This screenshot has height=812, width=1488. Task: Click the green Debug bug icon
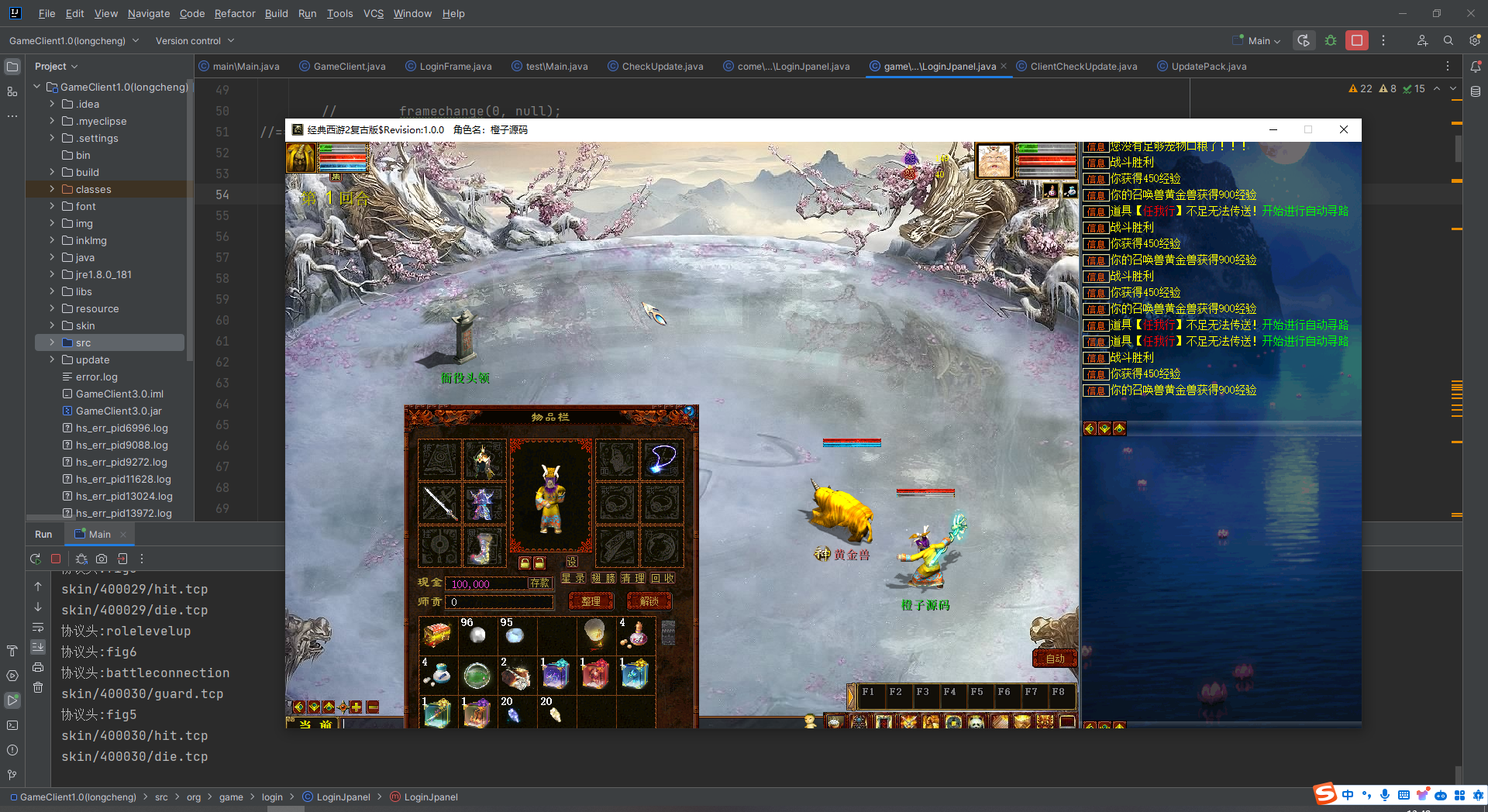pos(1331,40)
